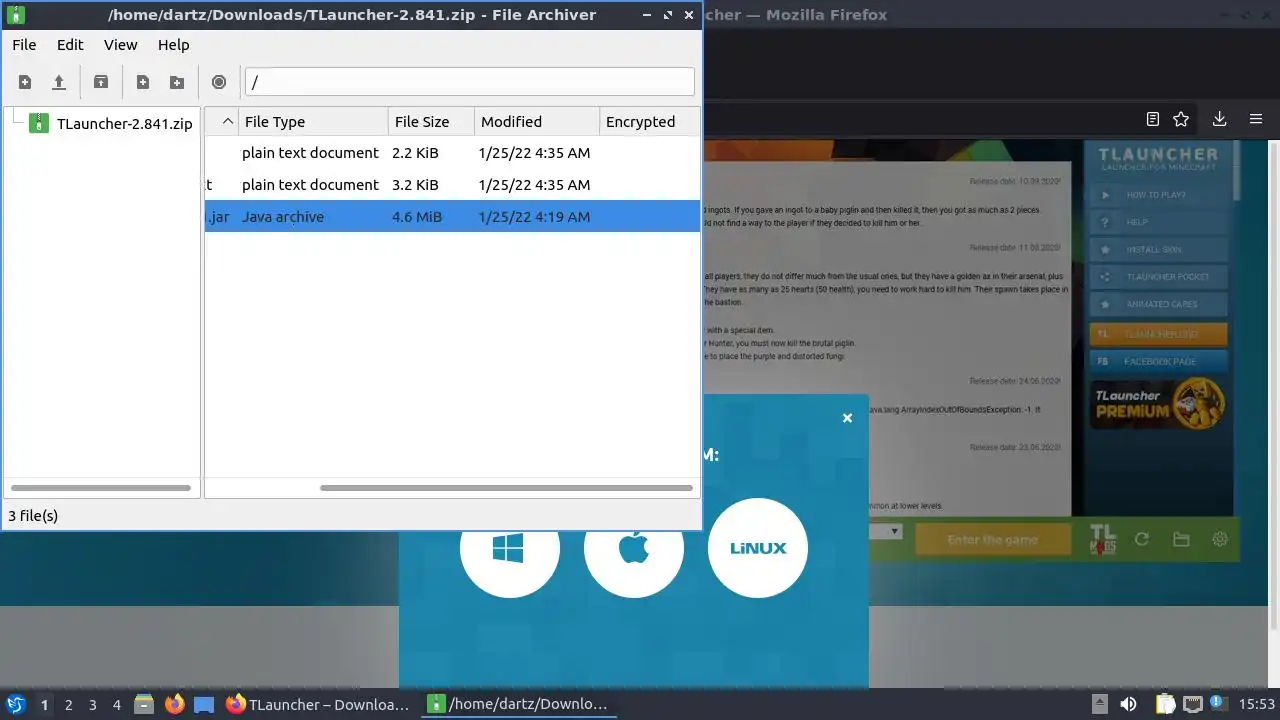Open the network tray icon
Viewport: 1280px width, 720px height.
1192,704
